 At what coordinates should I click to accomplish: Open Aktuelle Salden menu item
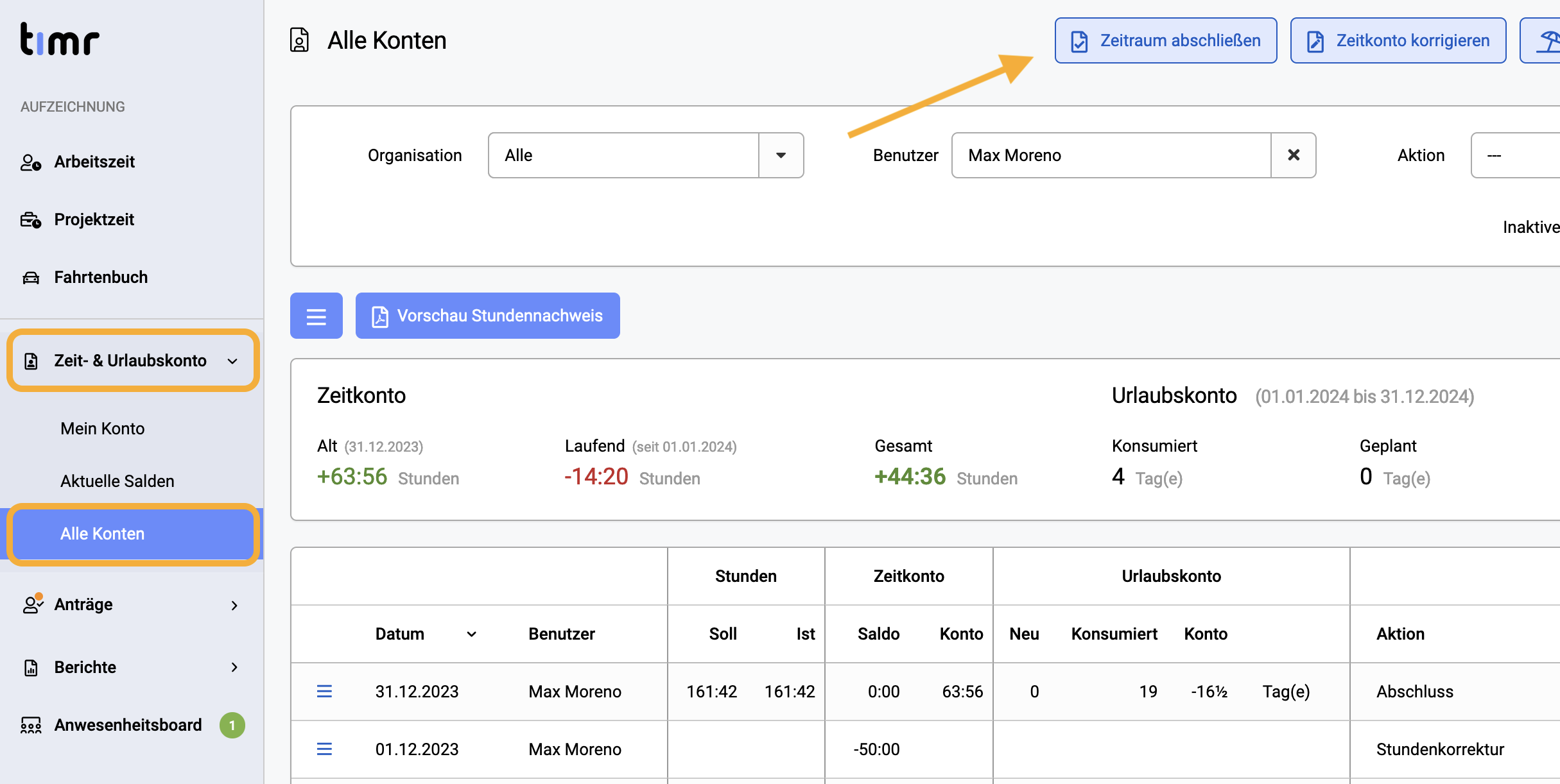click(117, 481)
